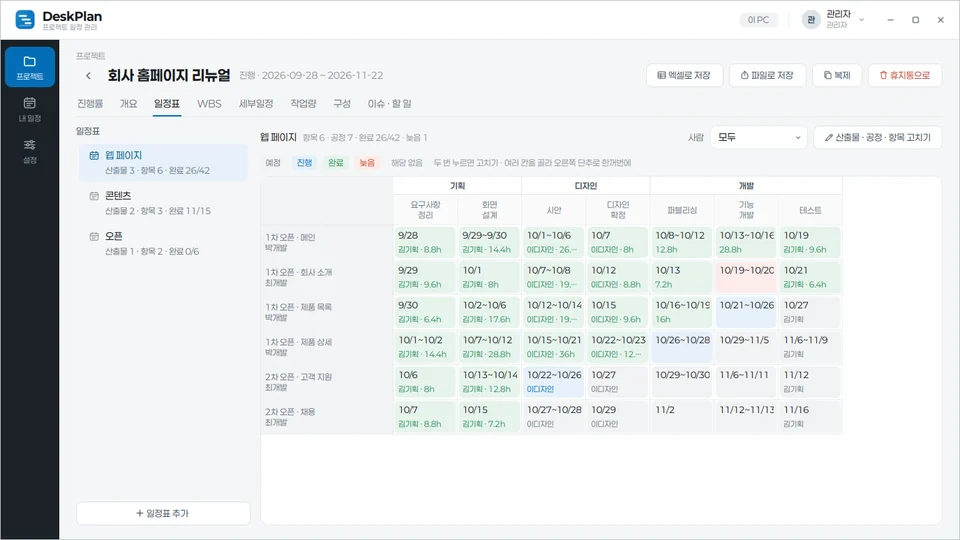Click the 디자인 확정 column header
960x540 pixels.
coord(618,210)
